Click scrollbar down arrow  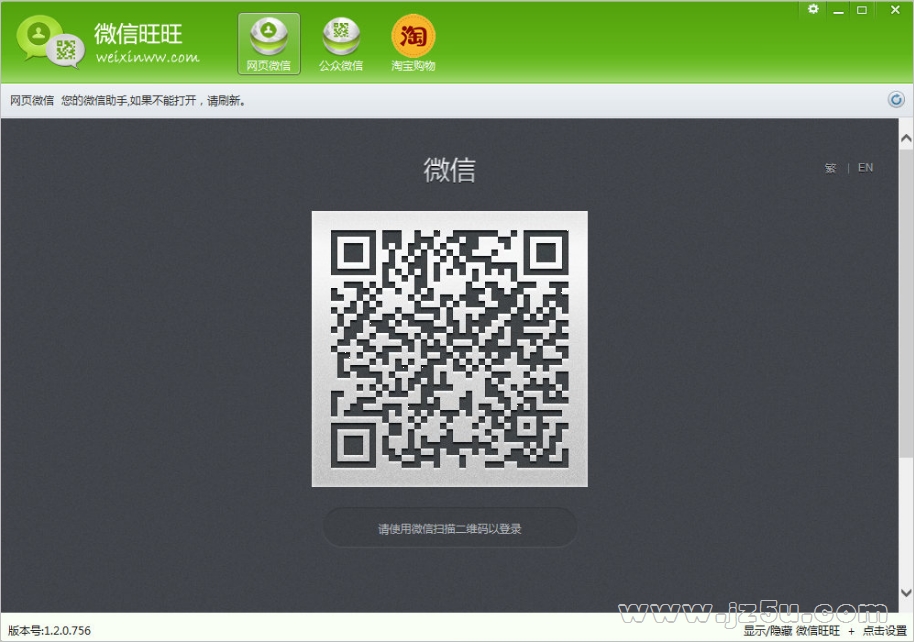[906, 593]
